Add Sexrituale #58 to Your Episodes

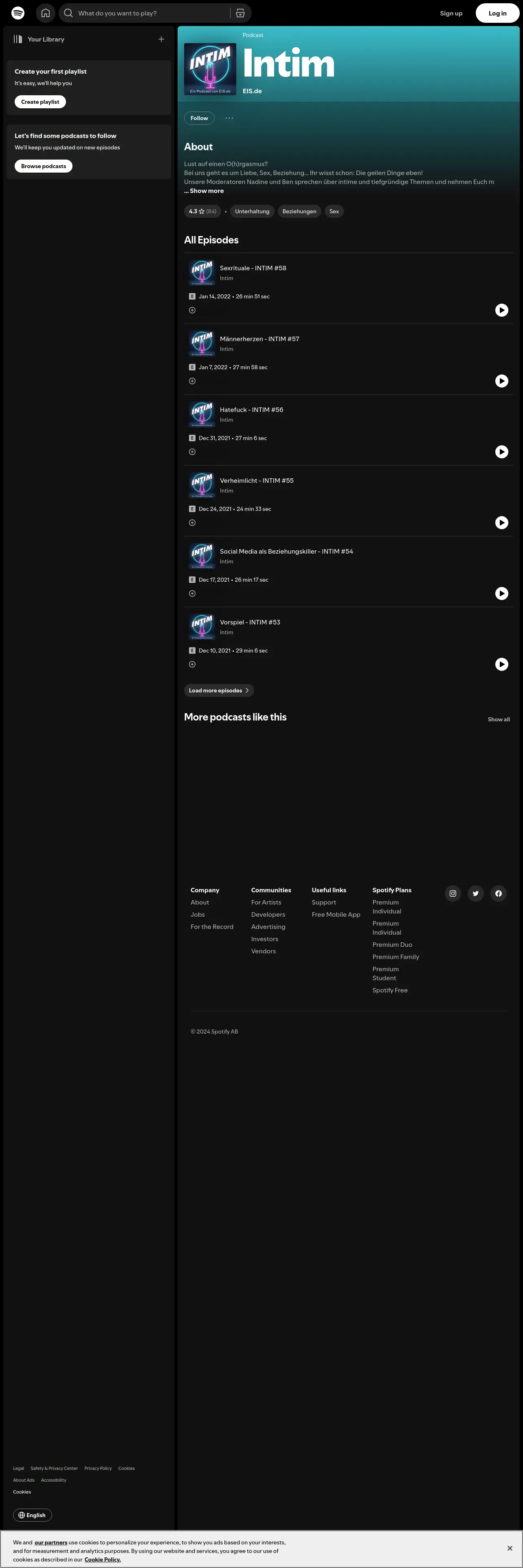(192, 311)
